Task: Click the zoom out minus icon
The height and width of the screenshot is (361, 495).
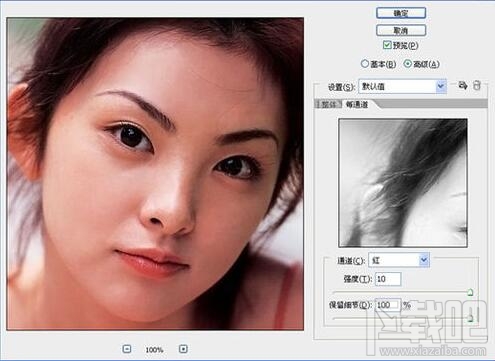Action: pos(127,349)
